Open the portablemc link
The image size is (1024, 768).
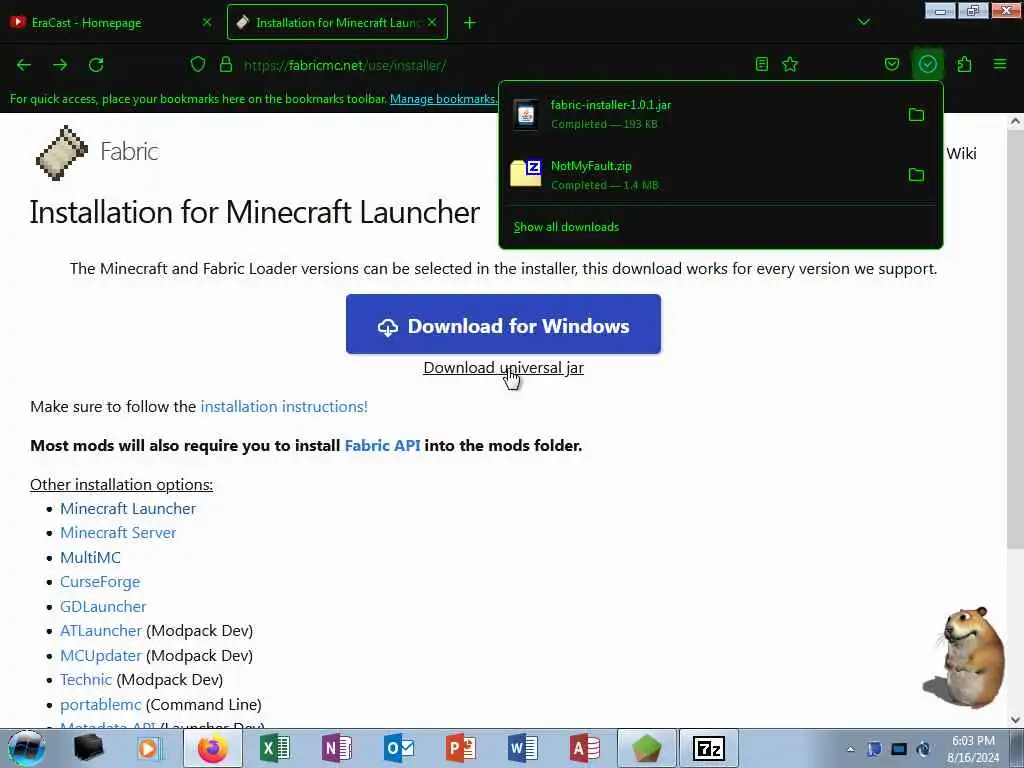coord(101,704)
